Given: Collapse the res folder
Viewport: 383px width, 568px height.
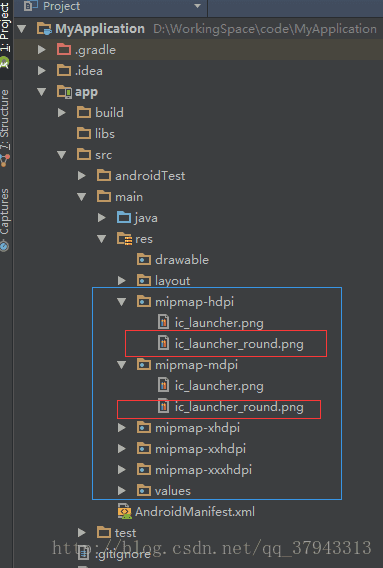Looking at the screenshot, I should click(101, 239).
